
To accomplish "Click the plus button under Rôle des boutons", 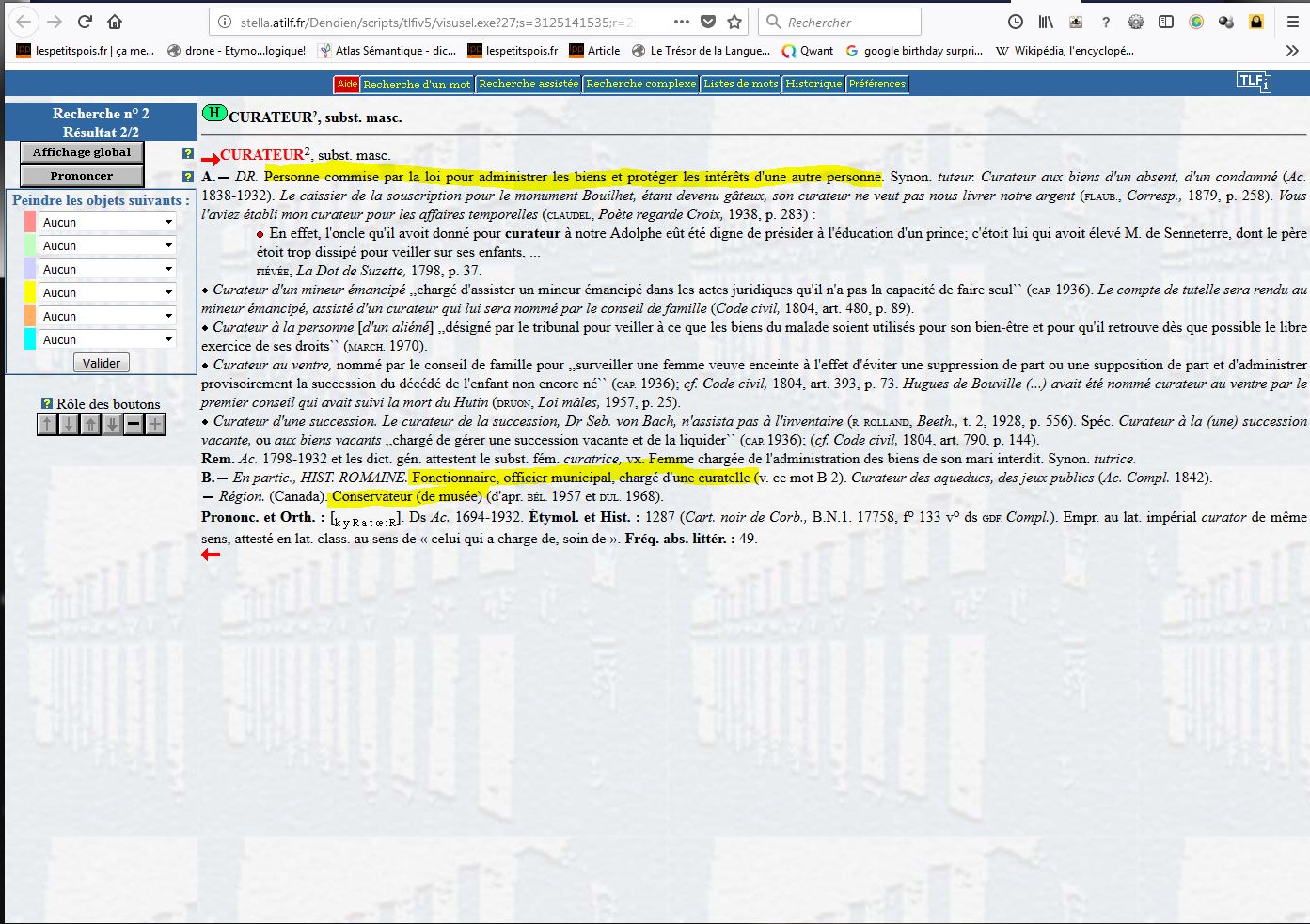I will tap(155, 425).
